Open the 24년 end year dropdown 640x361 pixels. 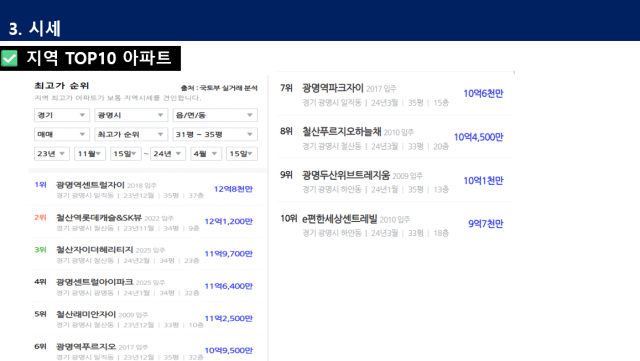168,154
